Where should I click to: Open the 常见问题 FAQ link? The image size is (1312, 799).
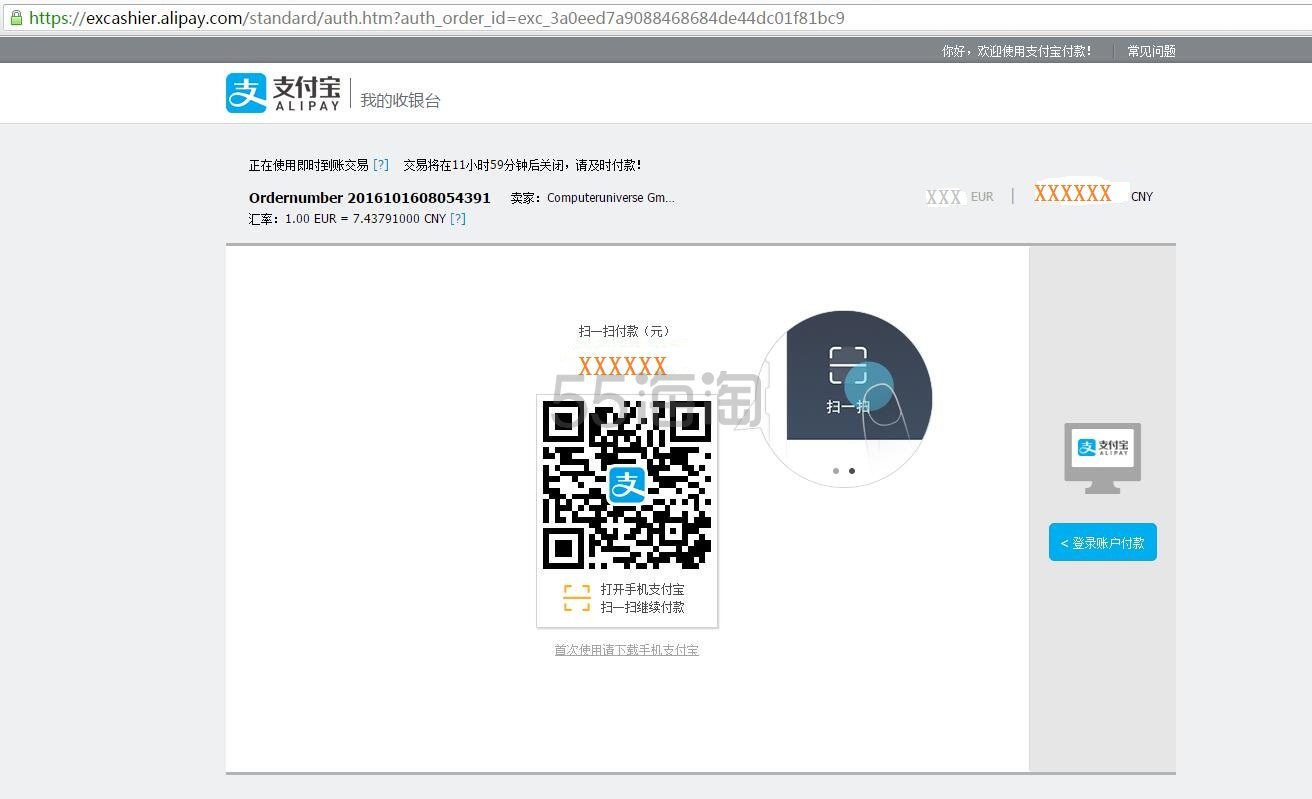[x=1151, y=51]
